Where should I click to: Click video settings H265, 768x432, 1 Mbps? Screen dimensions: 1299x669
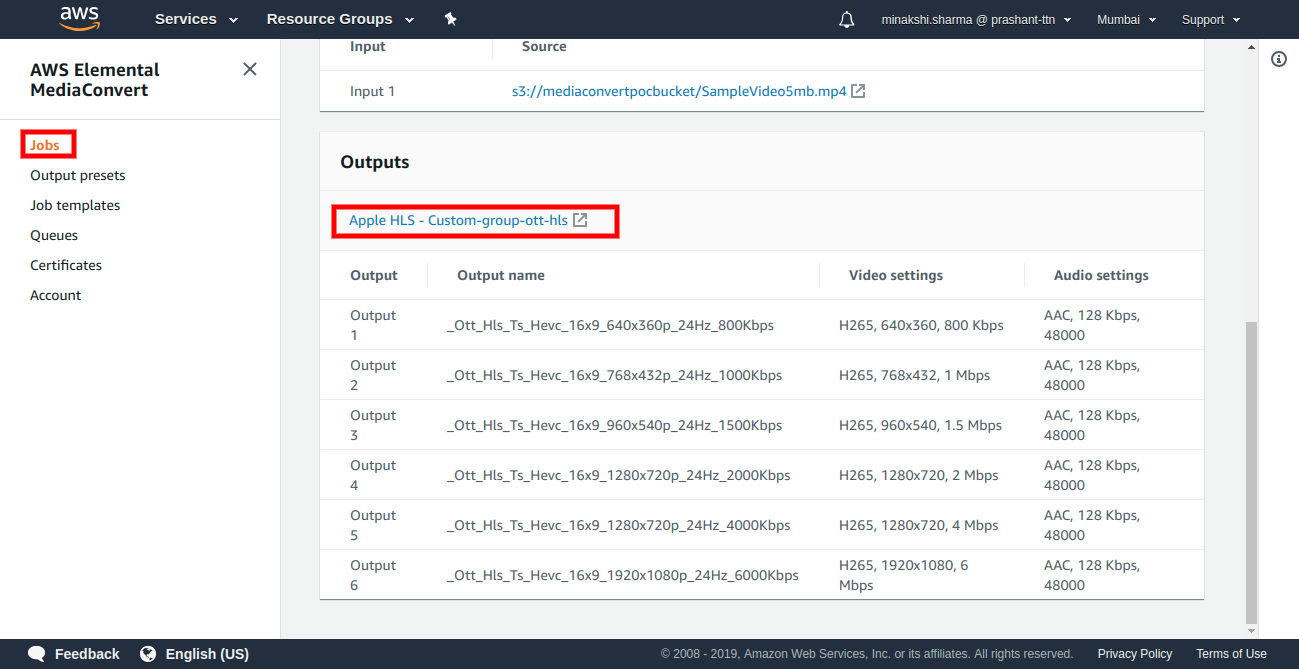tap(914, 375)
